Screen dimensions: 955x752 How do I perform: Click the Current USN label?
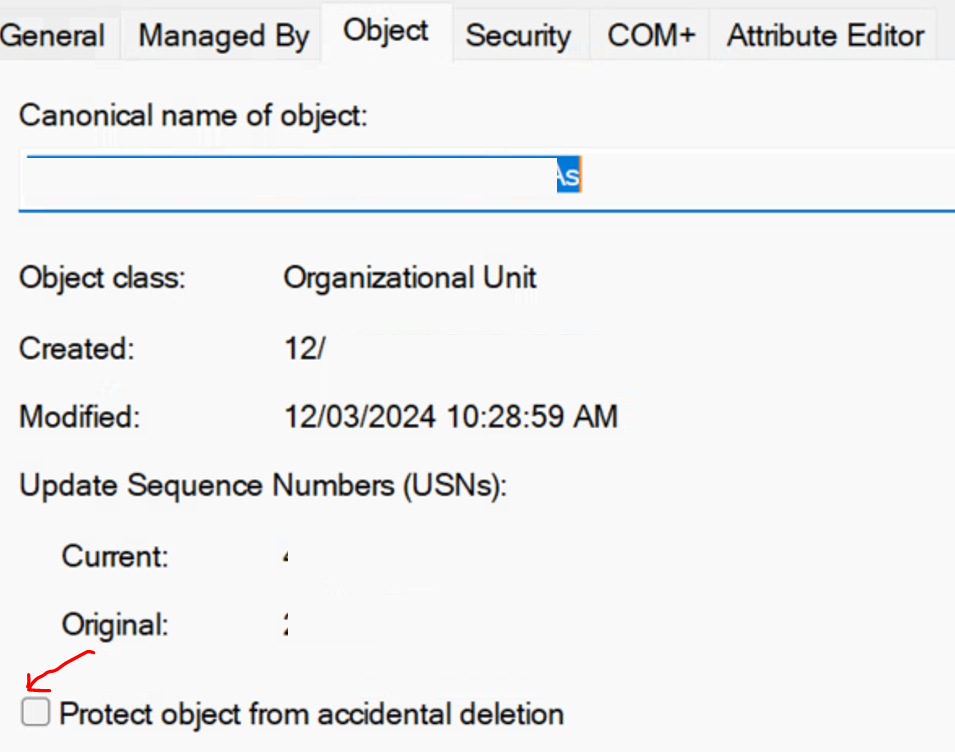click(115, 557)
